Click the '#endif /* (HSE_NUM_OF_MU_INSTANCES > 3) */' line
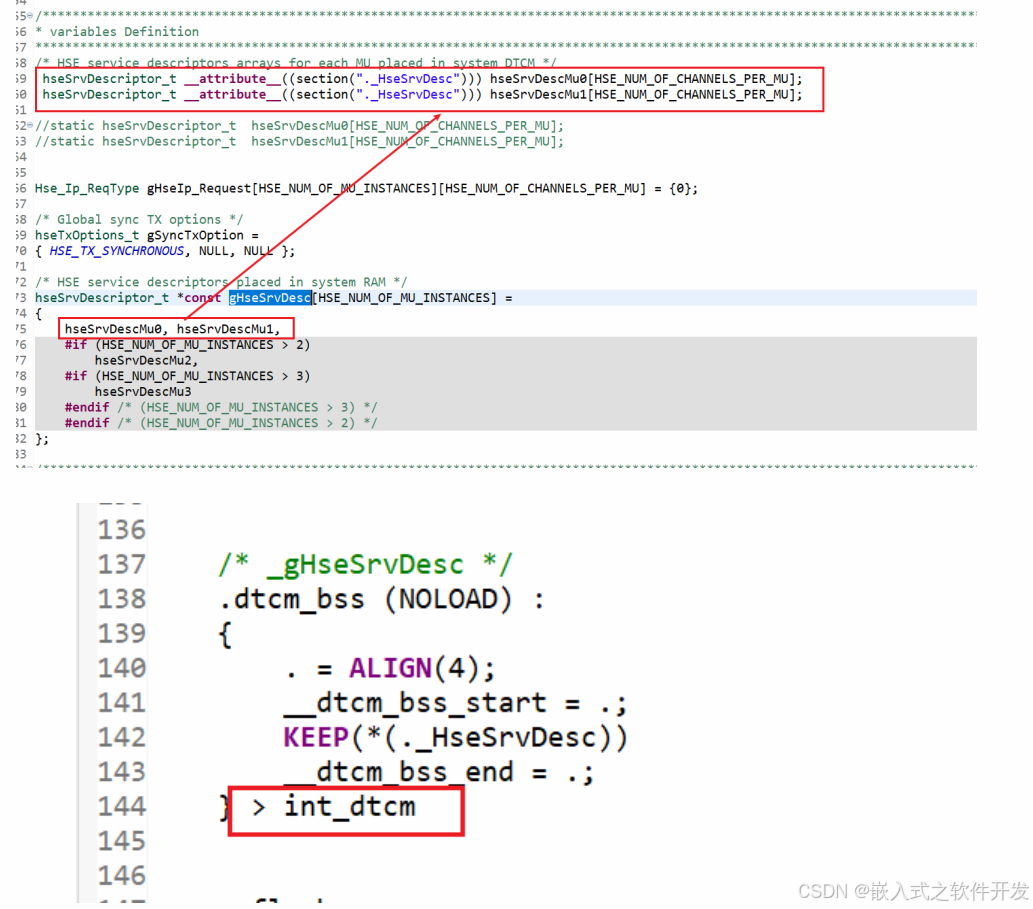Viewport: 1033px width, 909px height. click(221, 407)
